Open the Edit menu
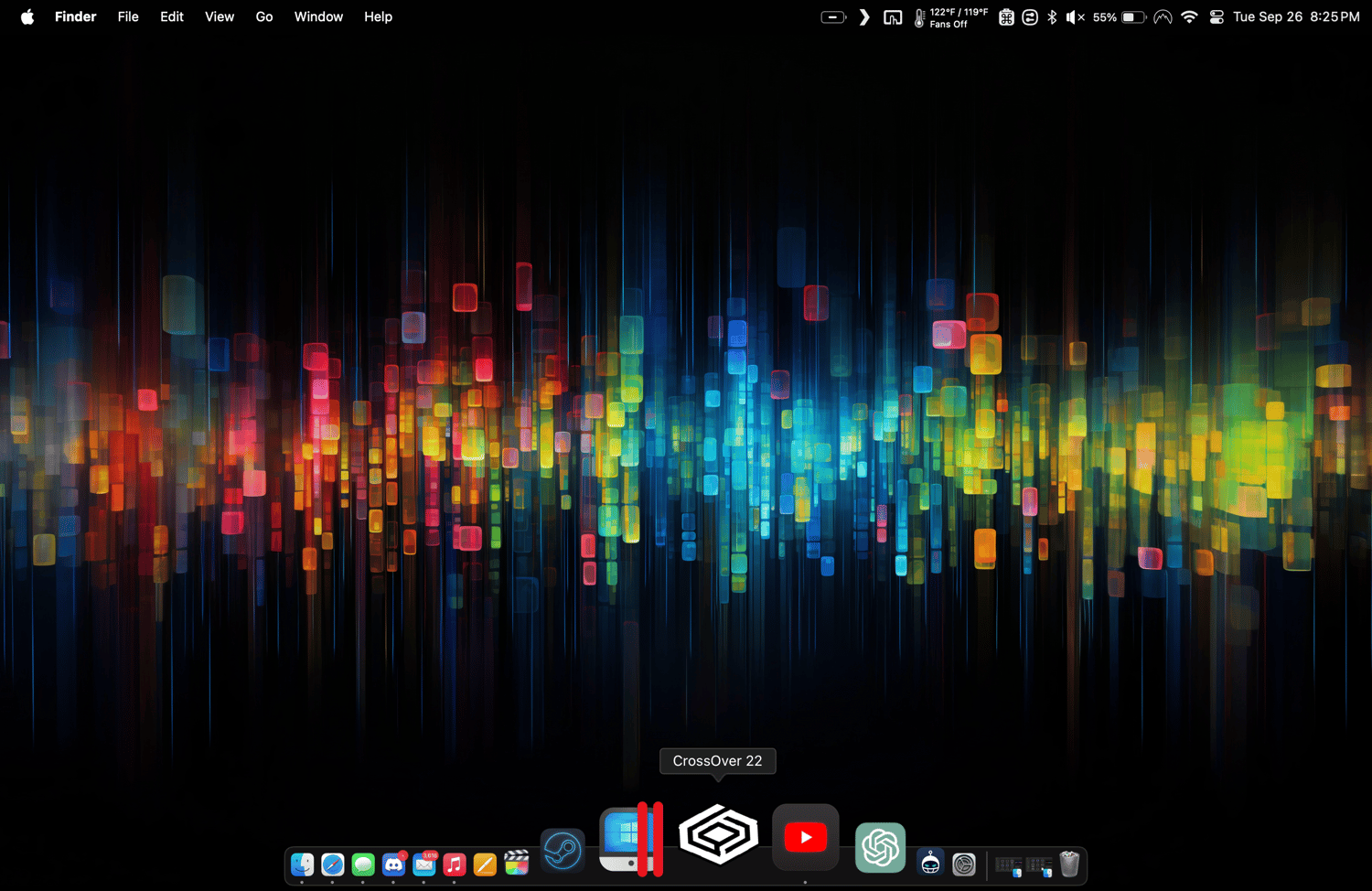The height and width of the screenshot is (891, 1372). coord(172,16)
